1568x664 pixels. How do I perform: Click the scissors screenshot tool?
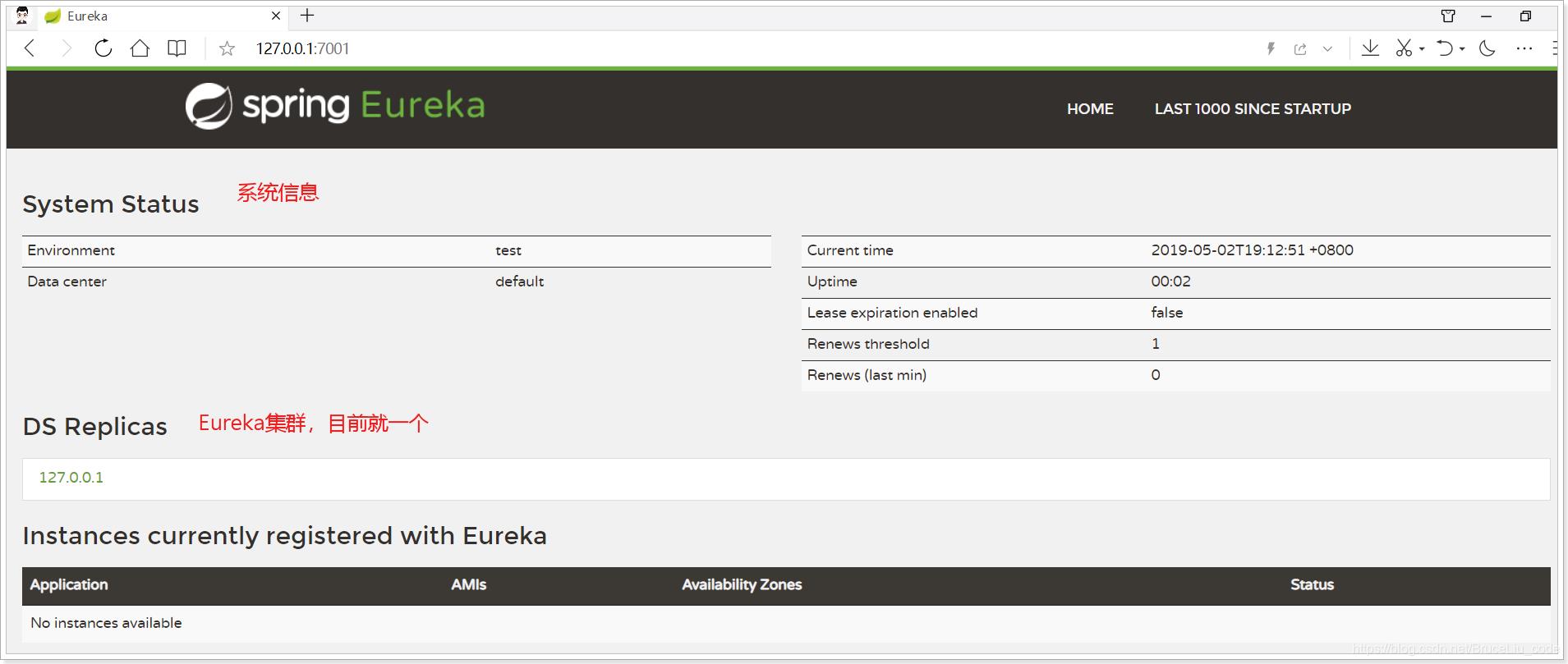click(1404, 48)
